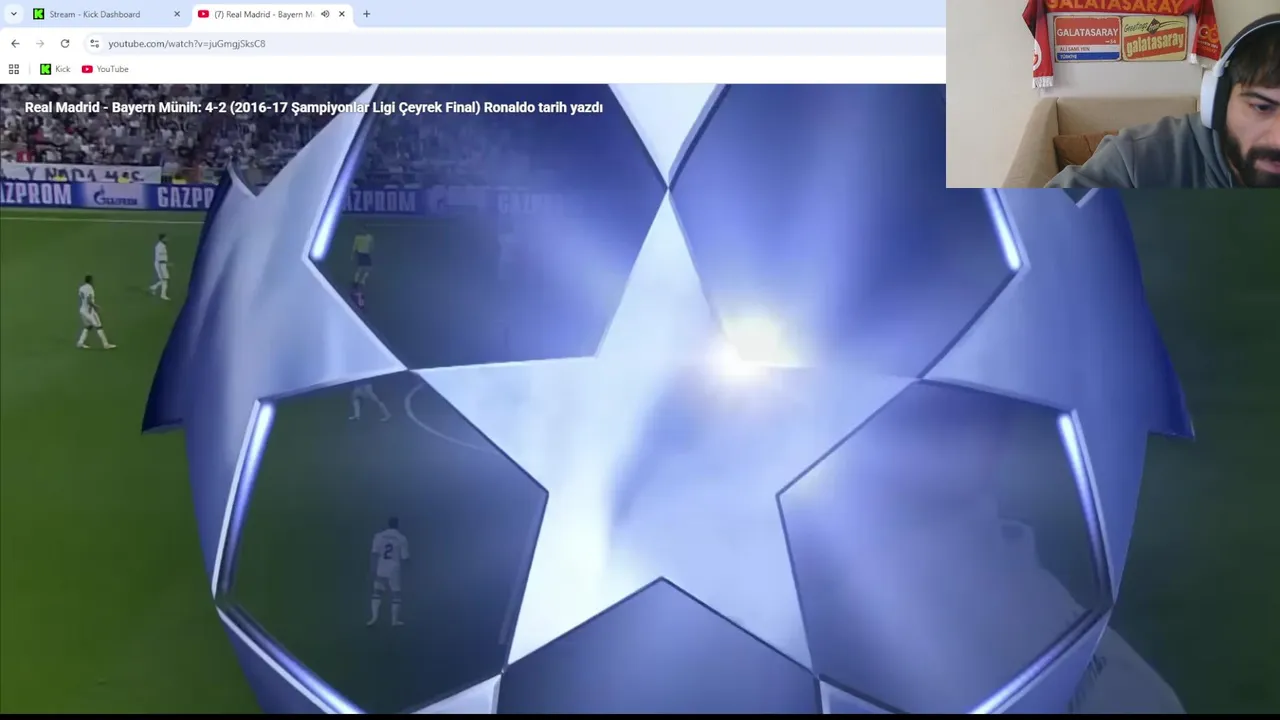Open the tab search dropdown arrow

click(x=13, y=14)
